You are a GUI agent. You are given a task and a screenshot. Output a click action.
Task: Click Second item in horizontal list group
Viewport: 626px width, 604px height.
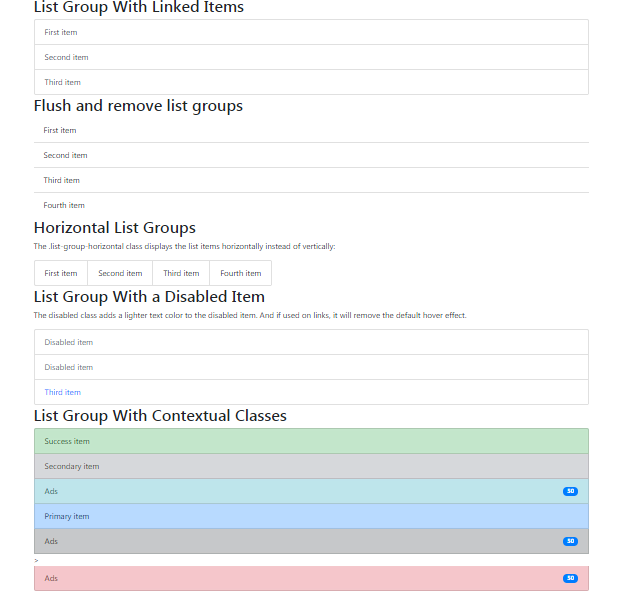[x=120, y=273]
